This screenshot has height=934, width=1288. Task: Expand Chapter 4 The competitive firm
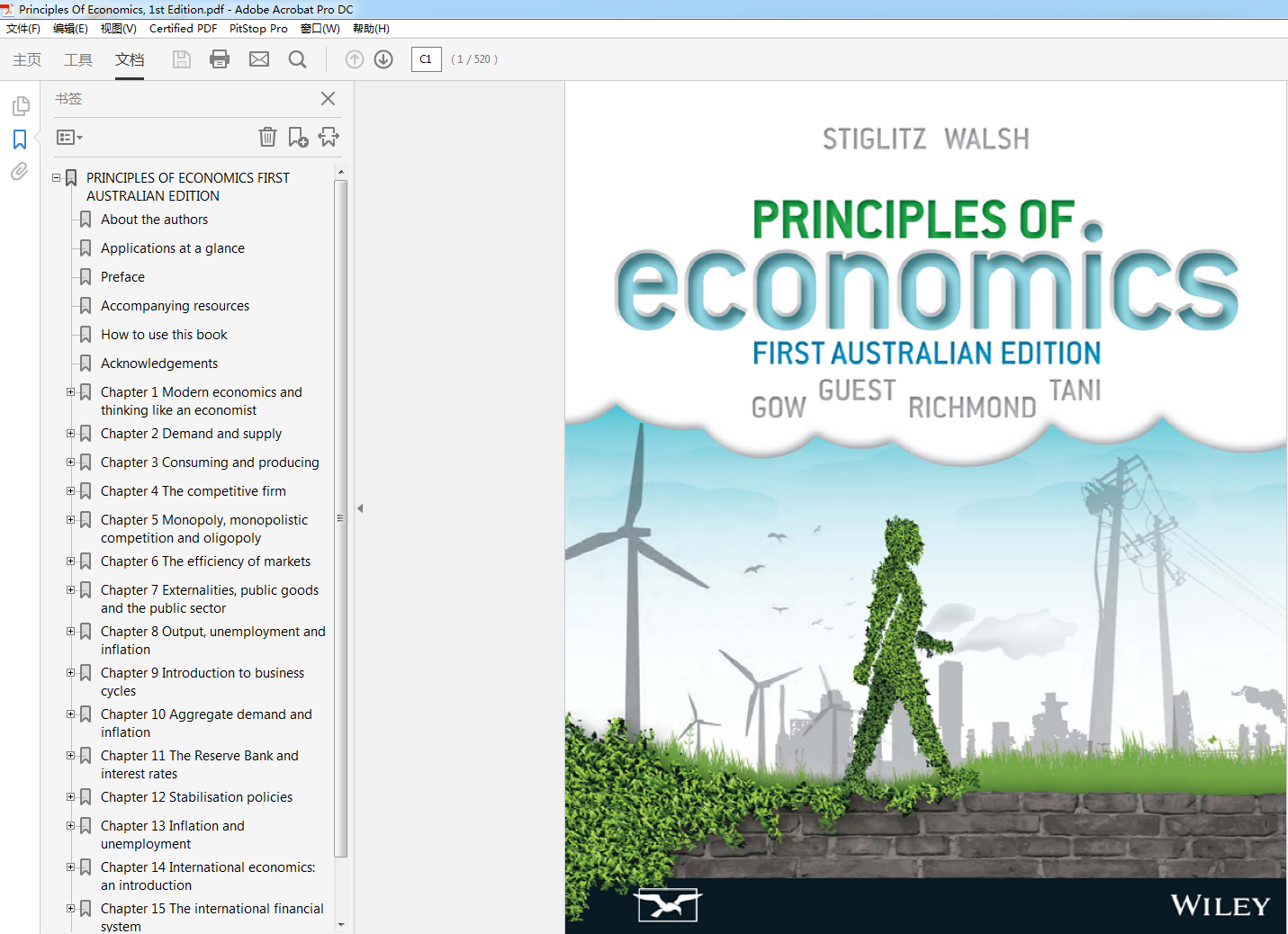70,491
